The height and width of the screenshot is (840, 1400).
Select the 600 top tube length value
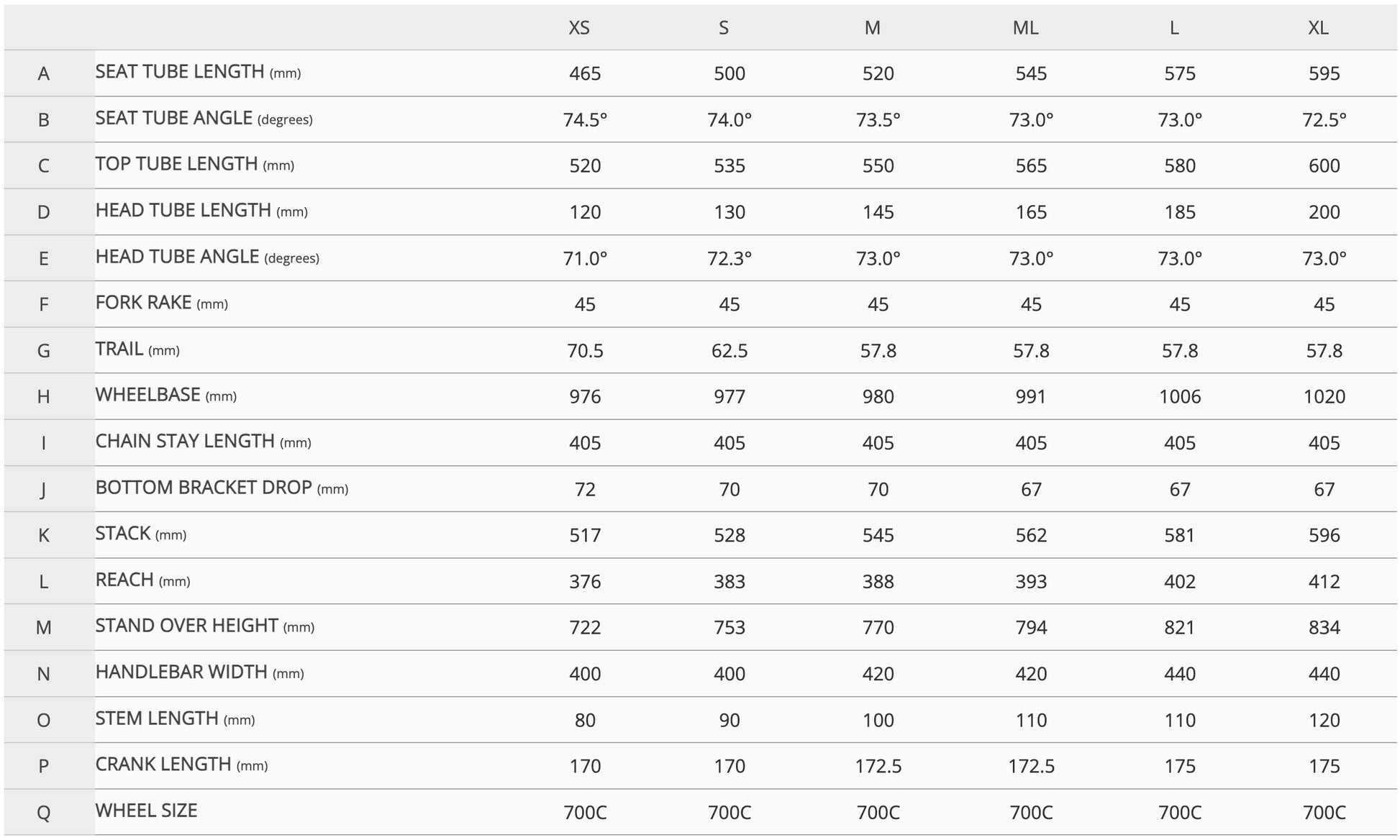(1324, 165)
